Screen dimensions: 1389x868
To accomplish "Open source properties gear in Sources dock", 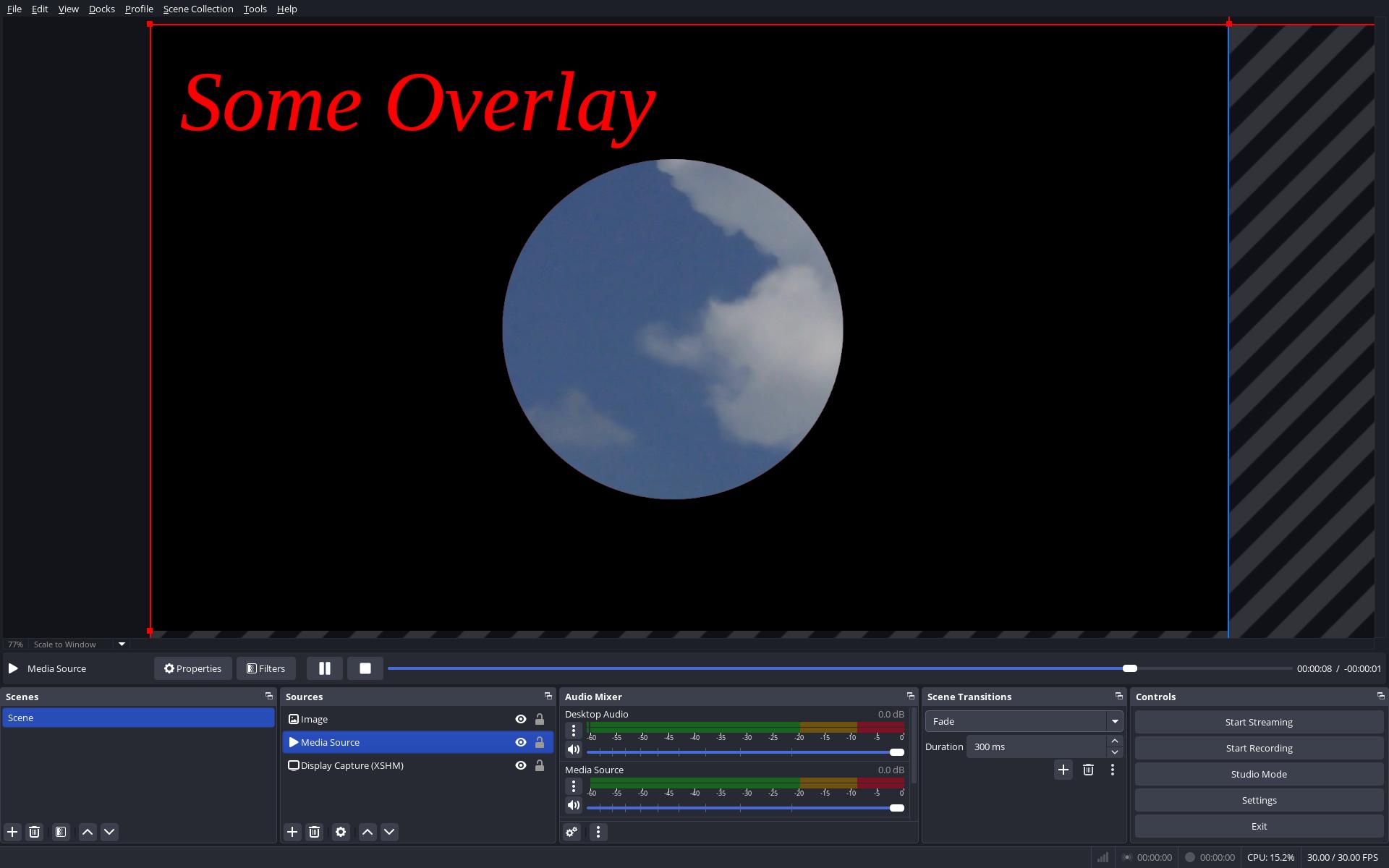I will click(x=341, y=832).
